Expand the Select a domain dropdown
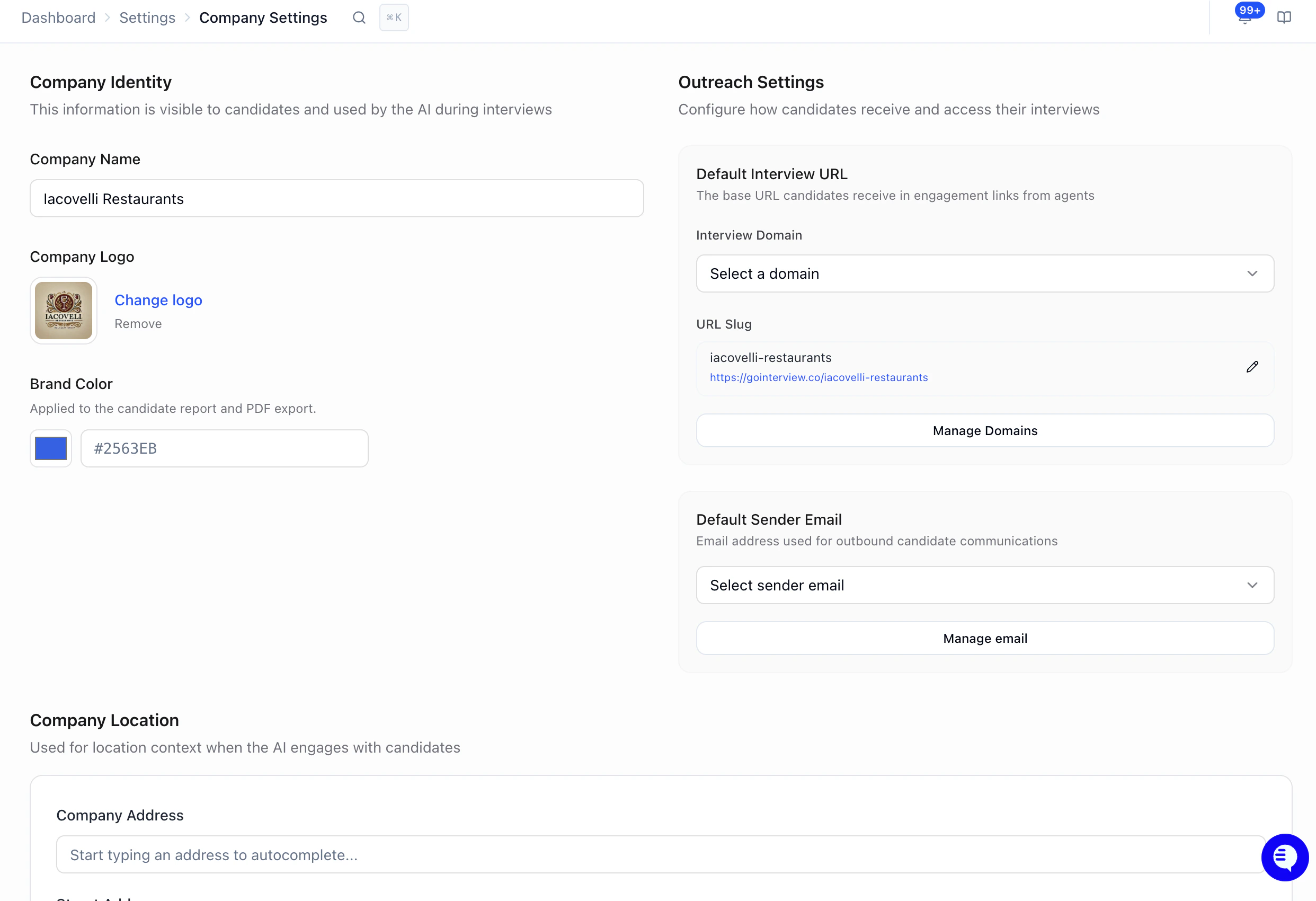 coord(985,273)
